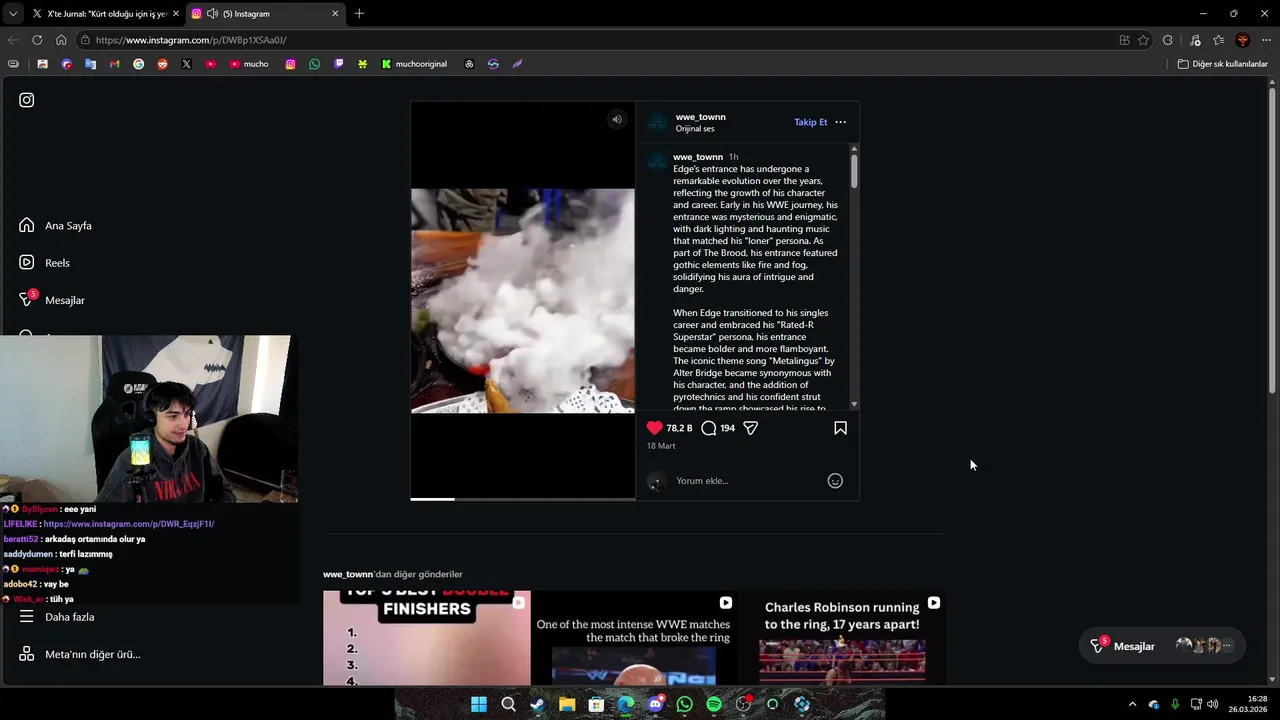Open the Reddit bookmark
The width and height of the screenshot is (1280, 720).
point(162,64)
